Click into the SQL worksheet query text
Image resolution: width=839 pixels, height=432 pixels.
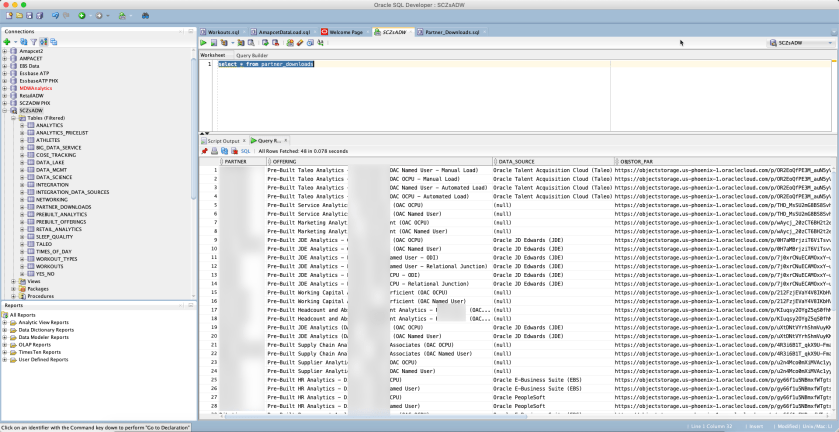tap(266, 64)
